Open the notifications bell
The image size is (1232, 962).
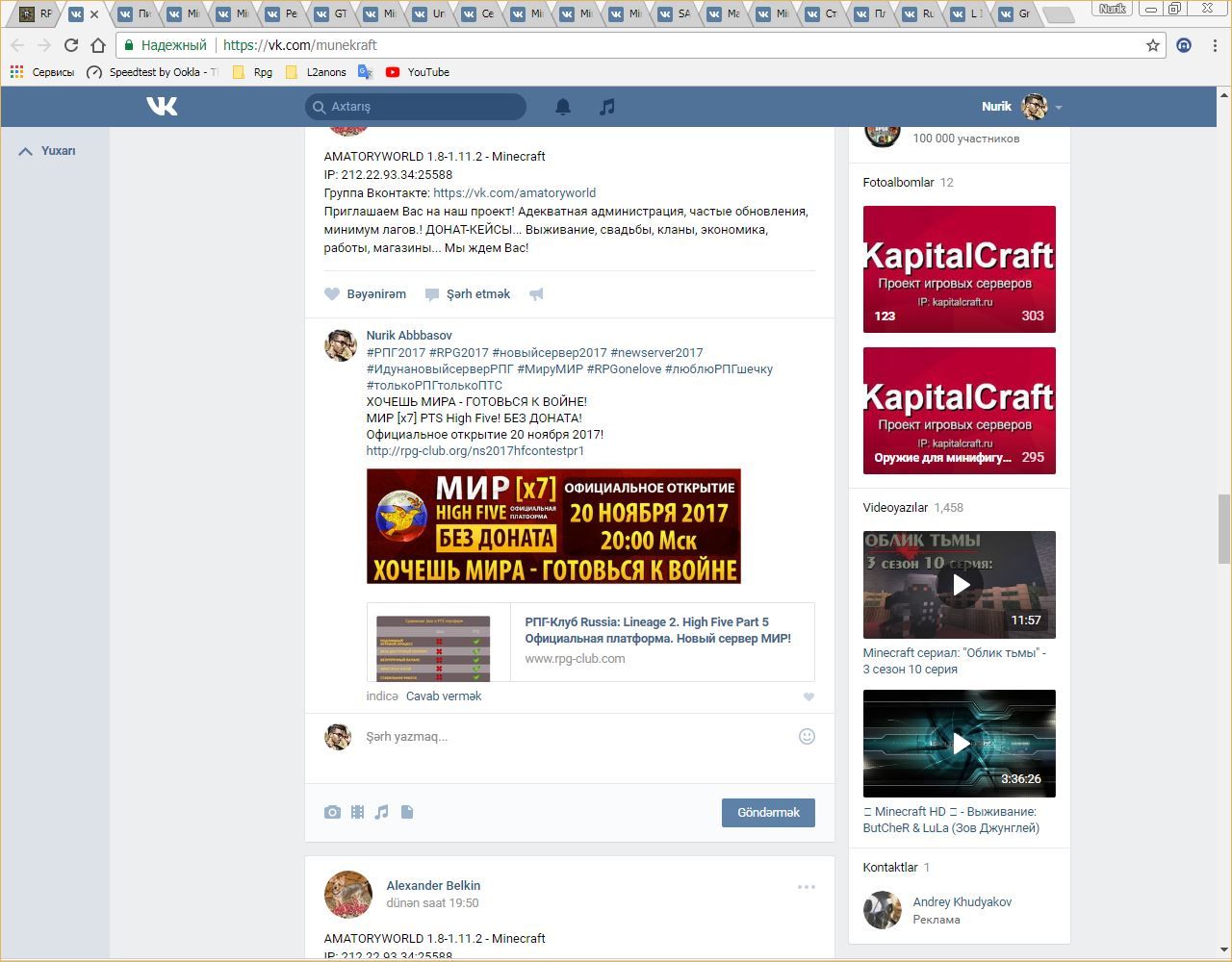click(563, 107)
